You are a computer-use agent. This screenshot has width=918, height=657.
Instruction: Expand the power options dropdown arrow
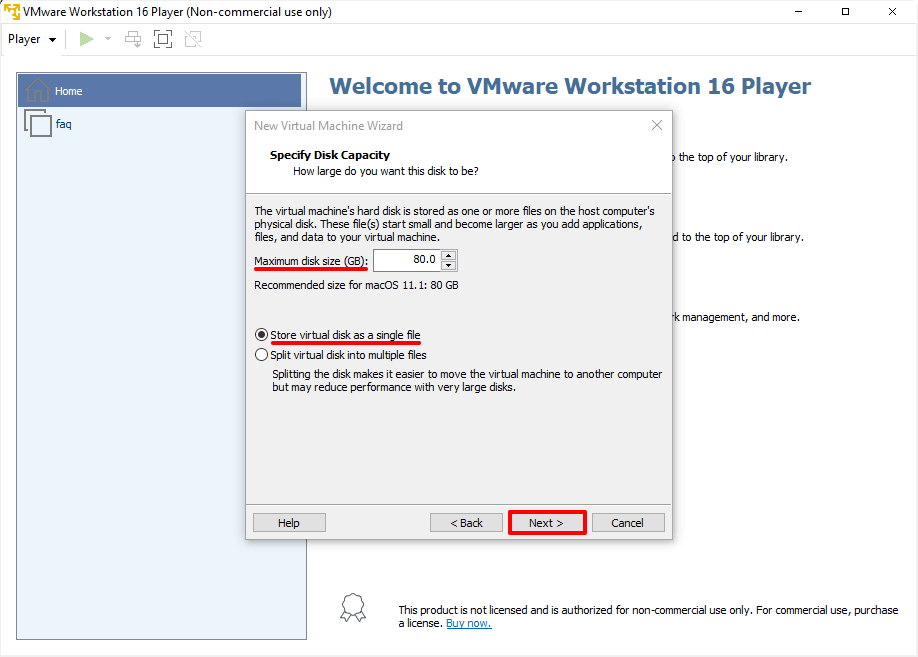click(x=108, y=39)
